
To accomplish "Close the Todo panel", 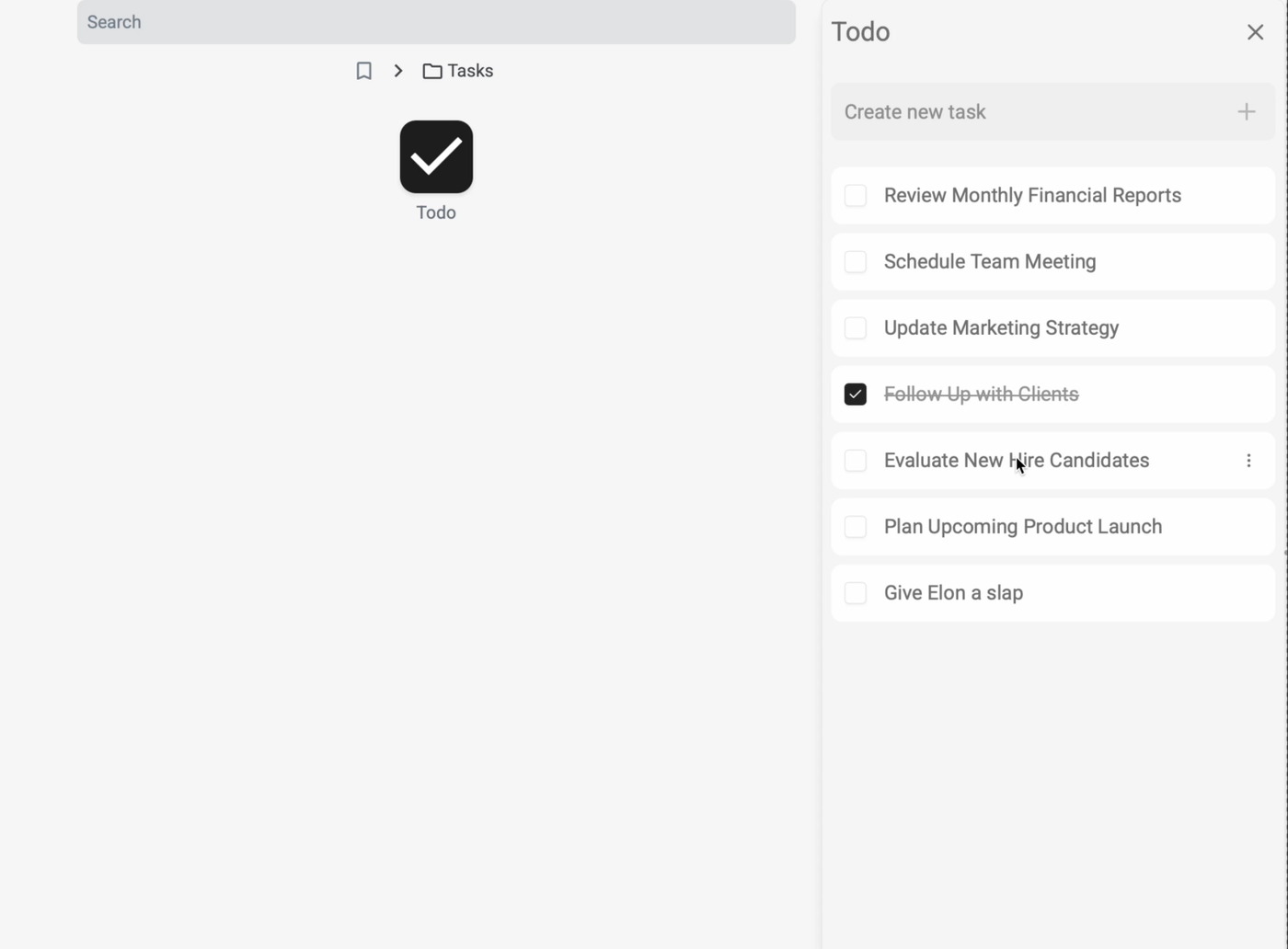I will coord(1255,32).
